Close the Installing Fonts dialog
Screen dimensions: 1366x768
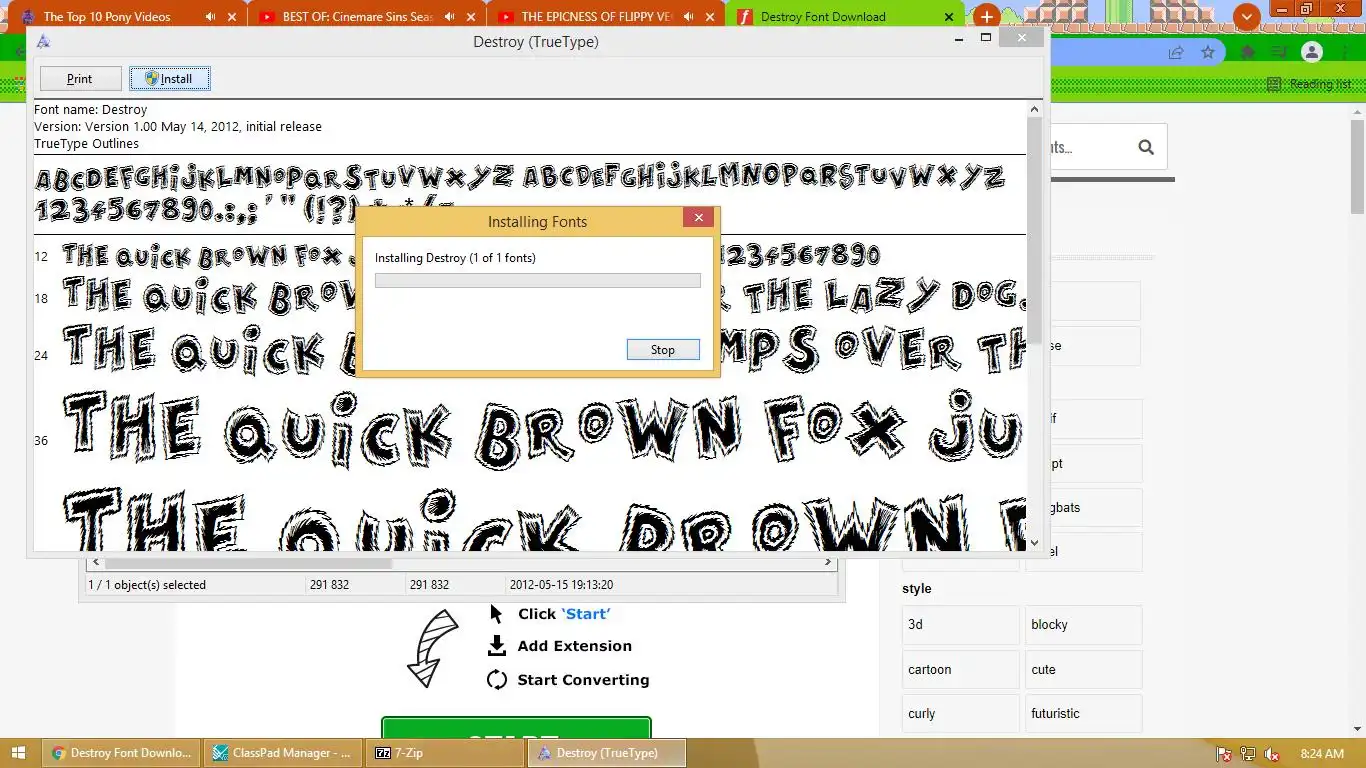699,218
